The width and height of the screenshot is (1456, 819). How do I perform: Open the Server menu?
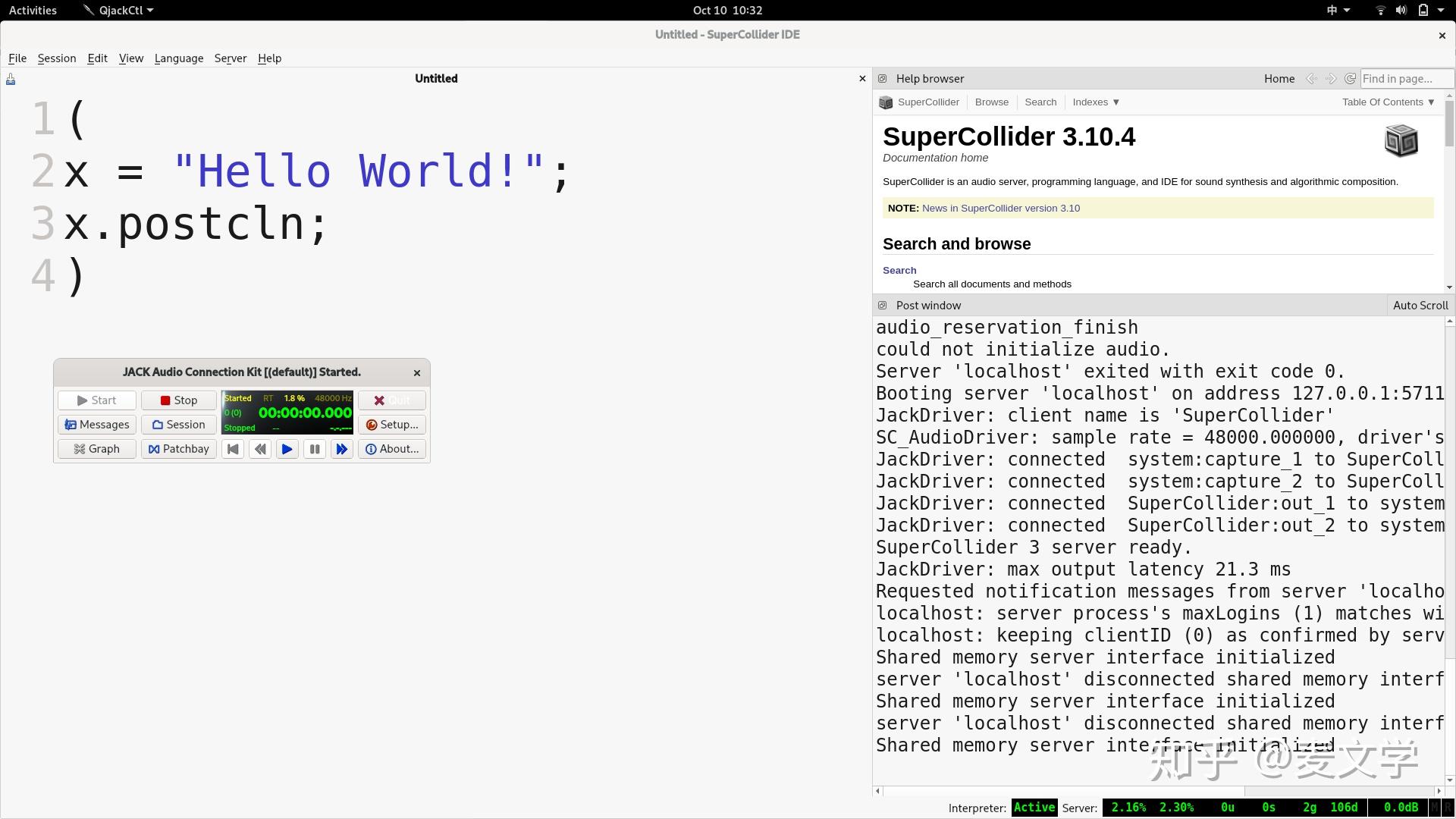(x=230, y=58)
